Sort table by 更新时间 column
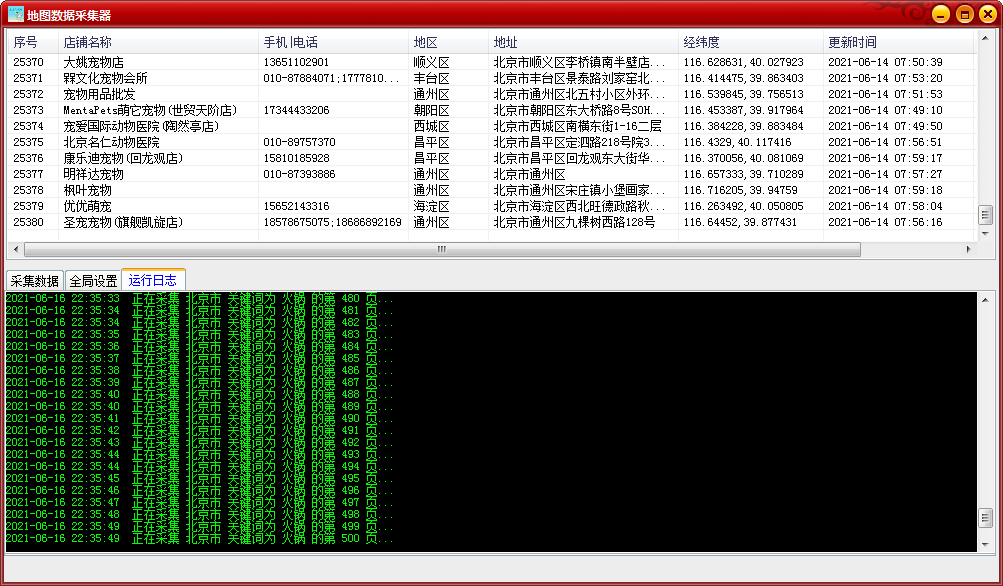Screen dimensions: 1003x586 [852, 42]
